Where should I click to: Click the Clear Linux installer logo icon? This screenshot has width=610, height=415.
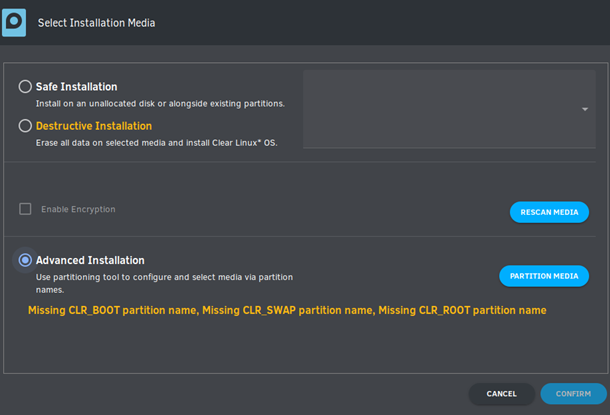click(14, 23)
